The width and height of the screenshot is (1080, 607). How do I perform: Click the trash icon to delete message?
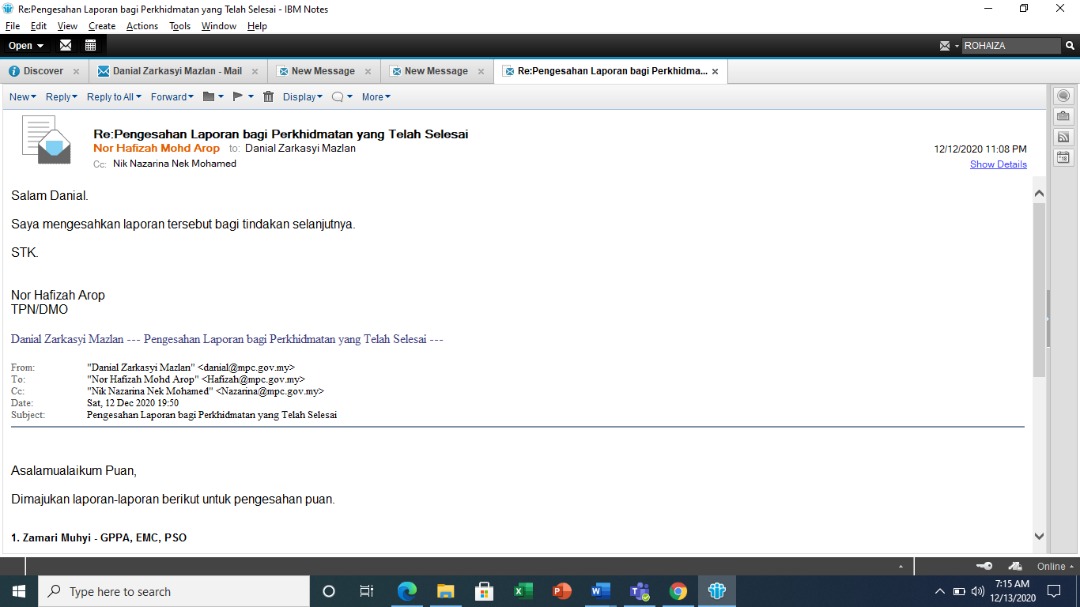point(268,97)
